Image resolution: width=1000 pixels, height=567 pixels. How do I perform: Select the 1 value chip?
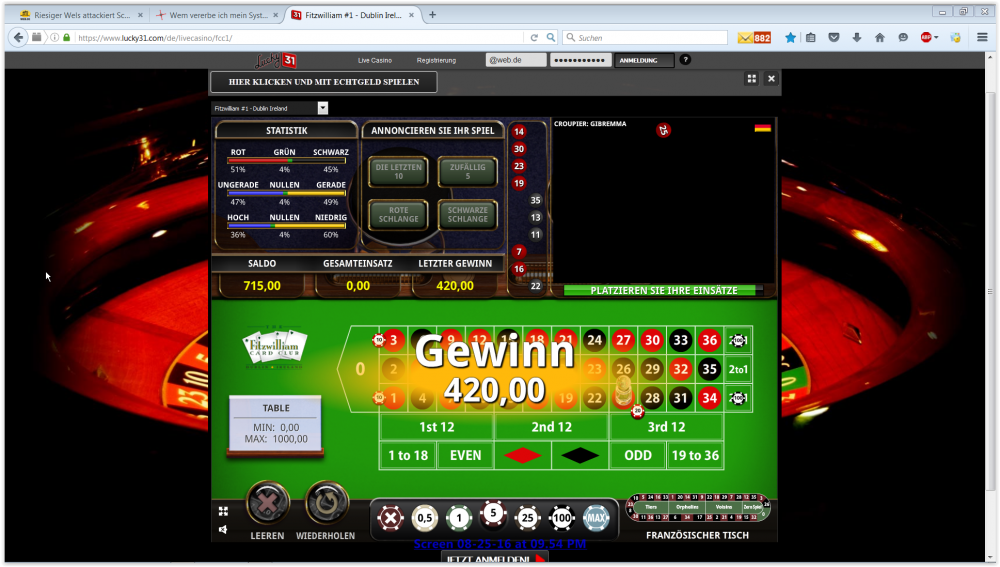point(459,518)
